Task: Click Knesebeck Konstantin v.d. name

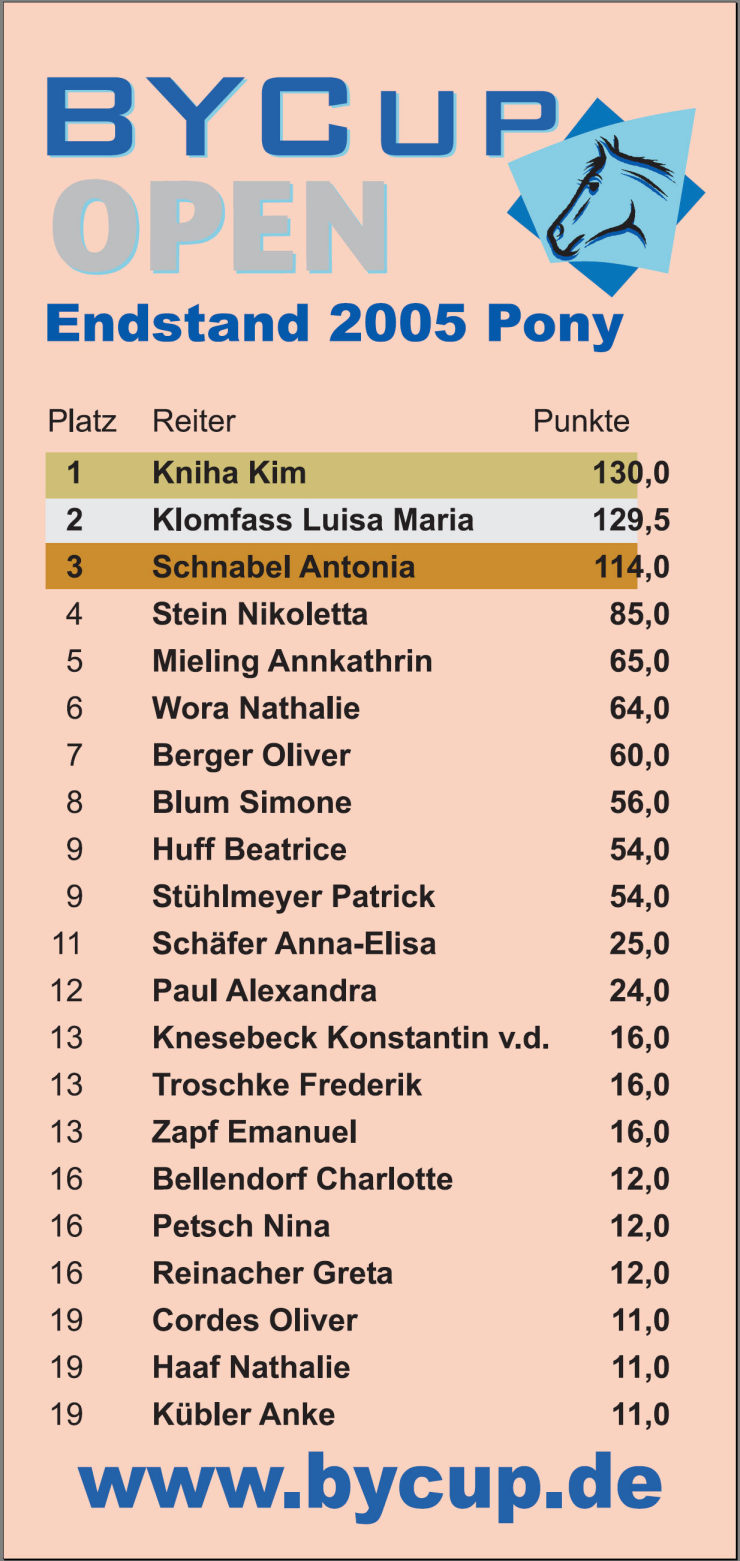Action: click(350, 1038)
